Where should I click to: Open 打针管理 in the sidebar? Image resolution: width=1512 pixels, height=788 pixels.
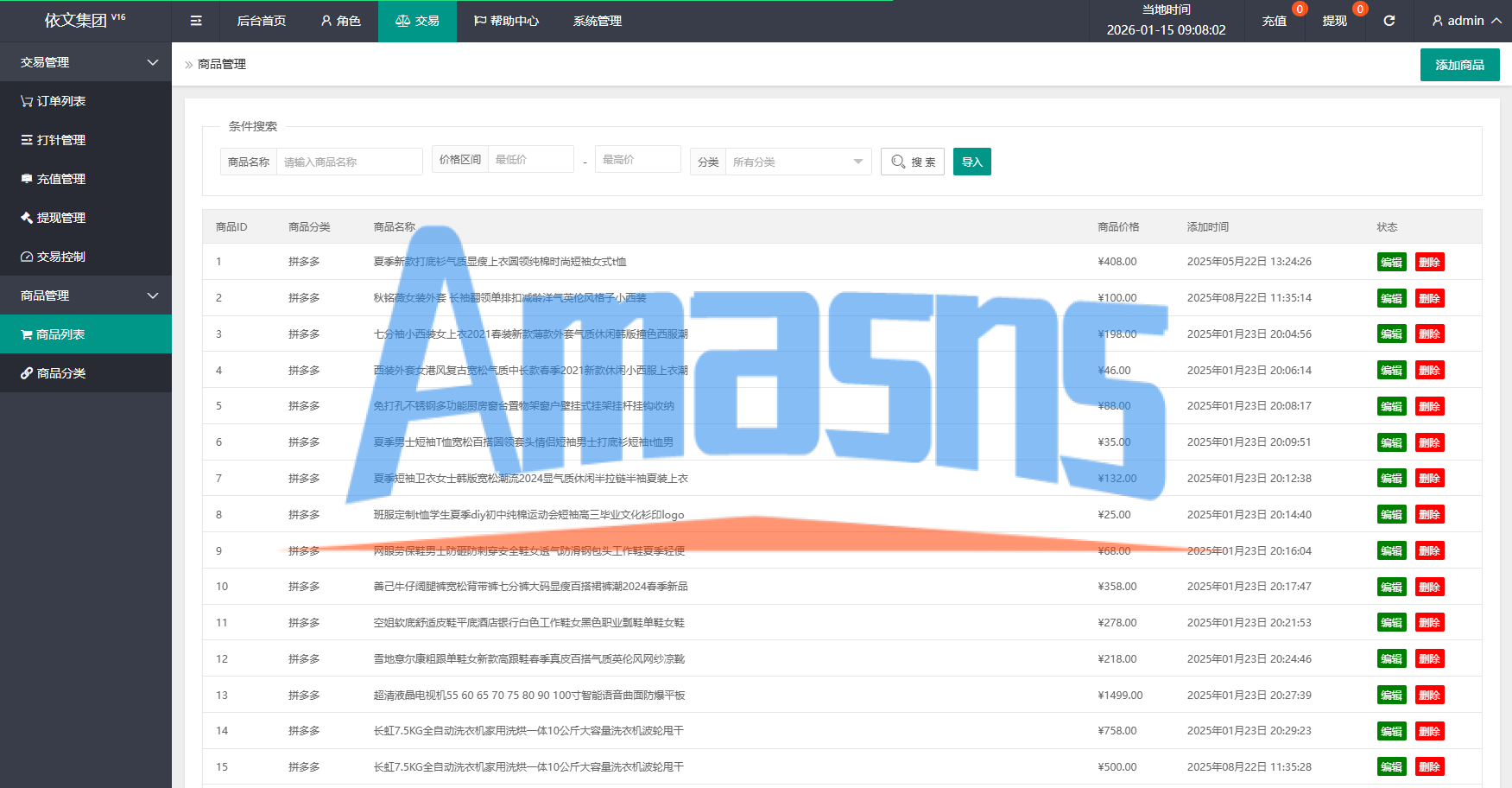point(85,140)
